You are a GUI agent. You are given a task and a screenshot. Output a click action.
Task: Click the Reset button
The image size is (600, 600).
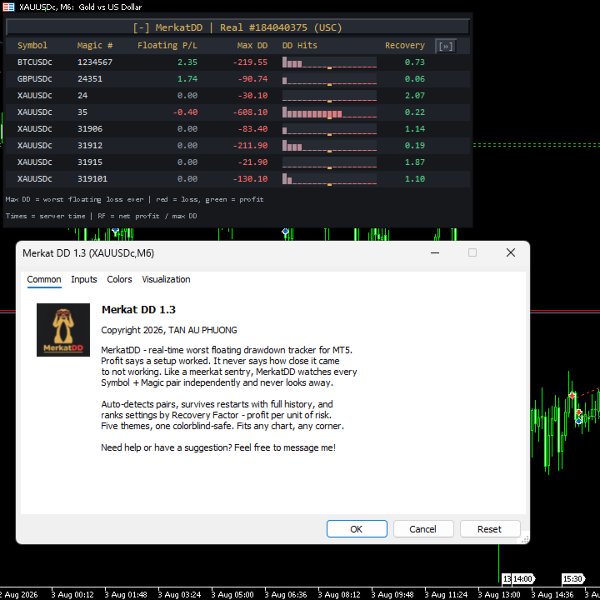pos(489,529)
